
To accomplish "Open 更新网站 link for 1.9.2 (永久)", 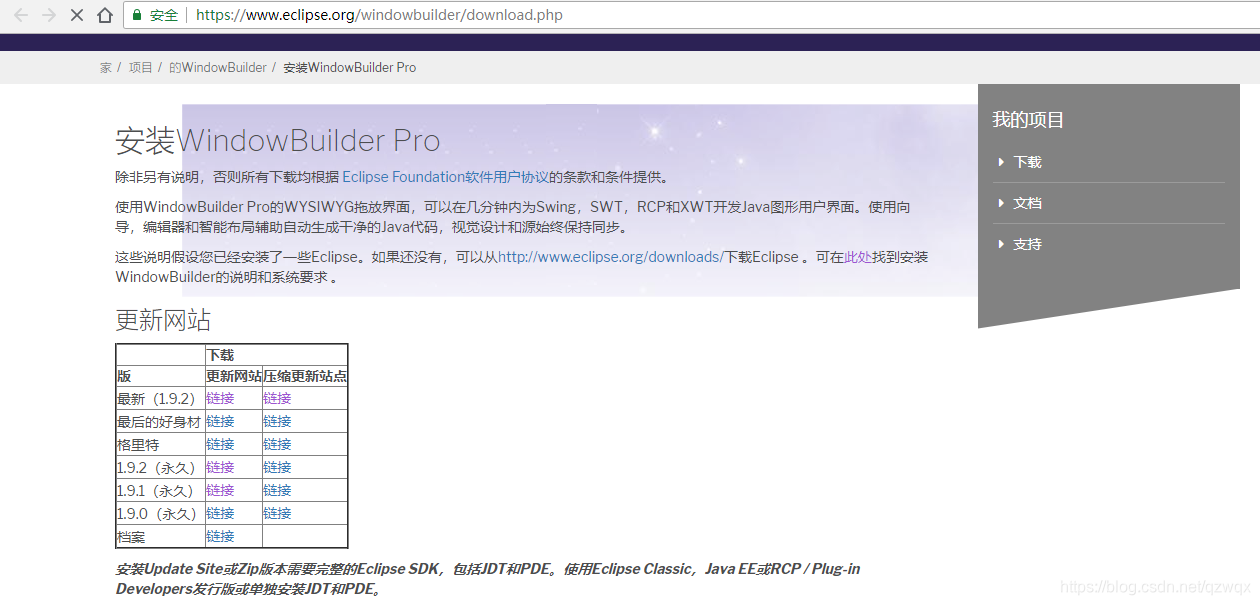I will point(220,468).
